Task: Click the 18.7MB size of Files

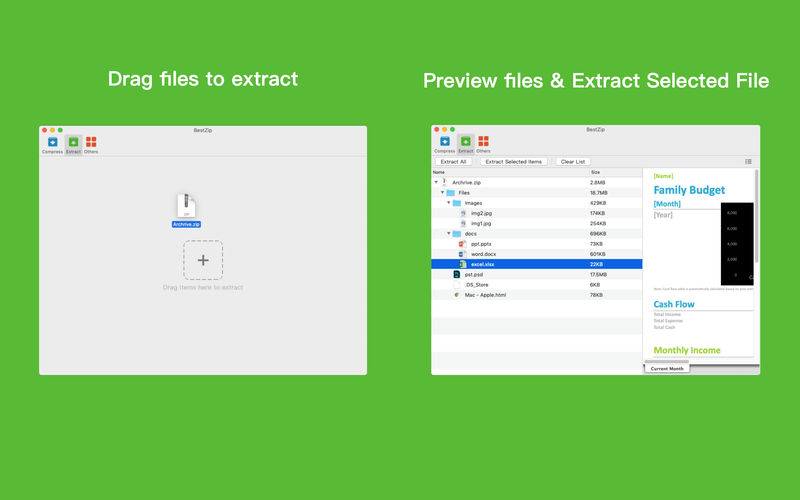Action: click(598, 193)
